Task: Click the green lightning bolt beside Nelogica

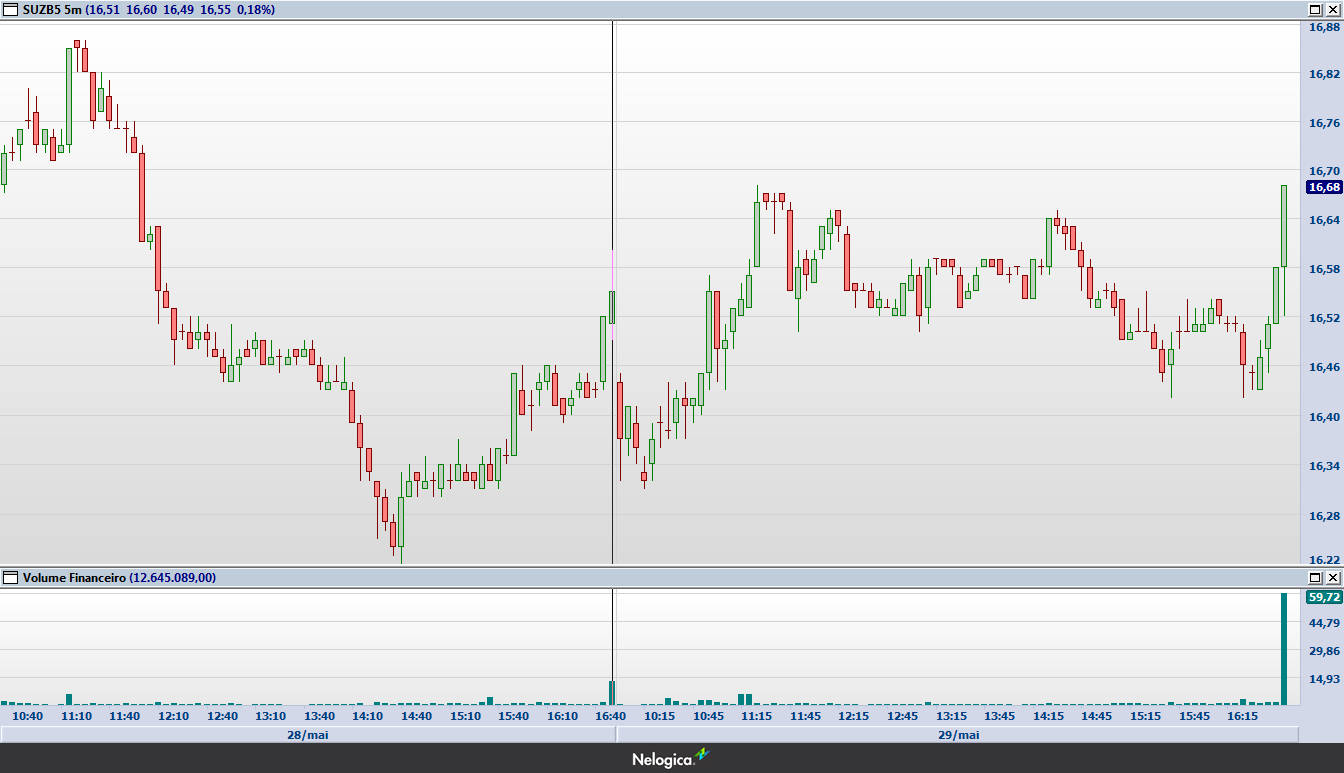Action: click(x=702, y=756)
